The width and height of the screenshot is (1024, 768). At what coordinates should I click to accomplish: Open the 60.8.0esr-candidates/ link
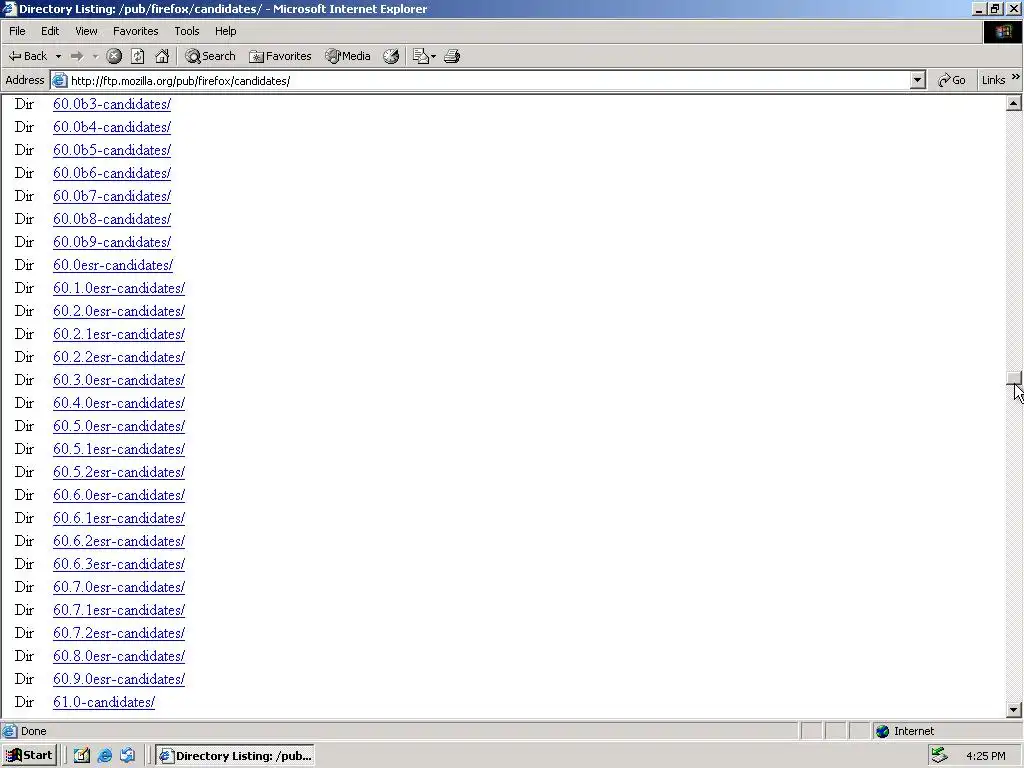(x=119, y=656)
